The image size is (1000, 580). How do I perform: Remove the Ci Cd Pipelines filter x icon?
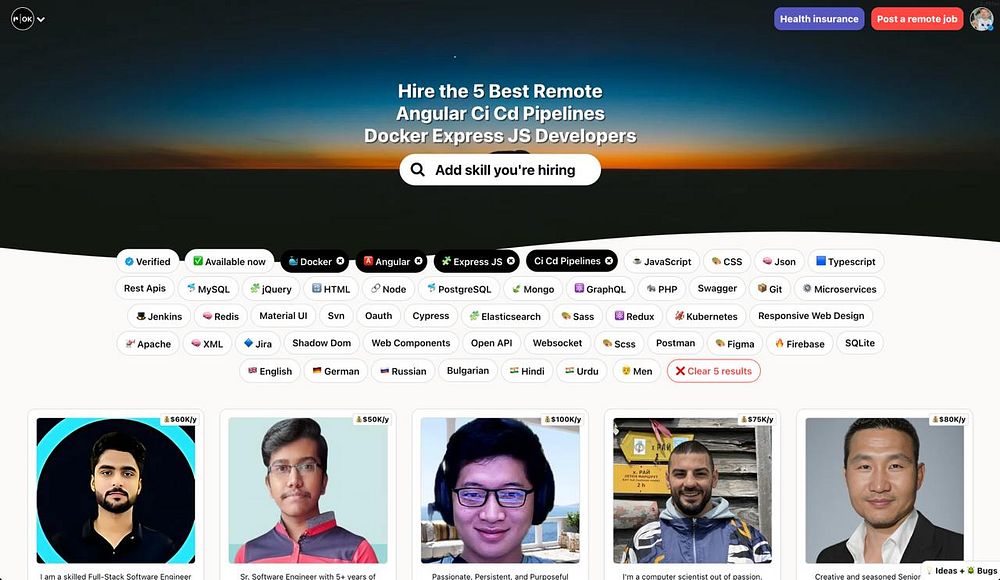pos(609,261)
